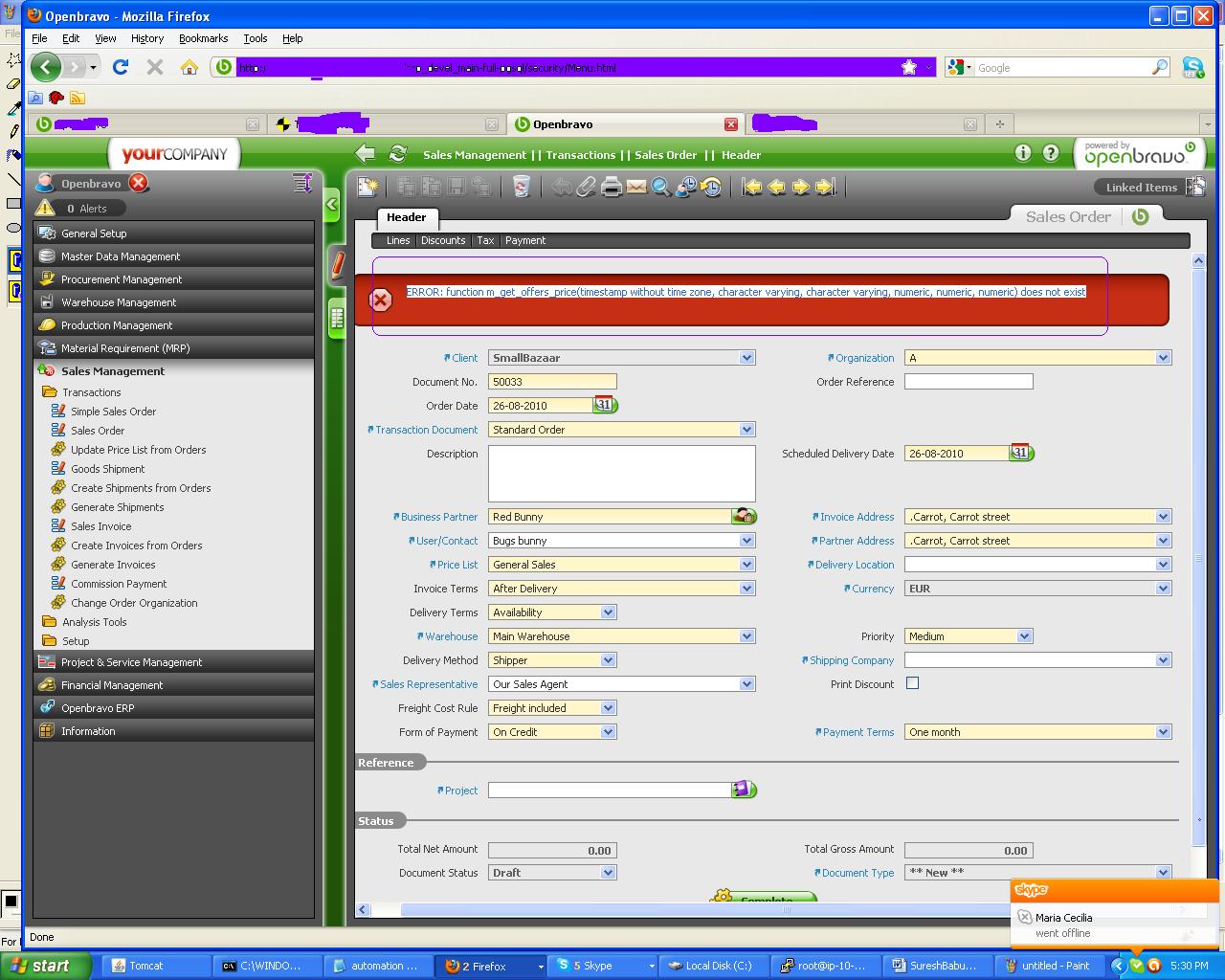Switch to grid view

pyautogui.click(x=337, y=318)
